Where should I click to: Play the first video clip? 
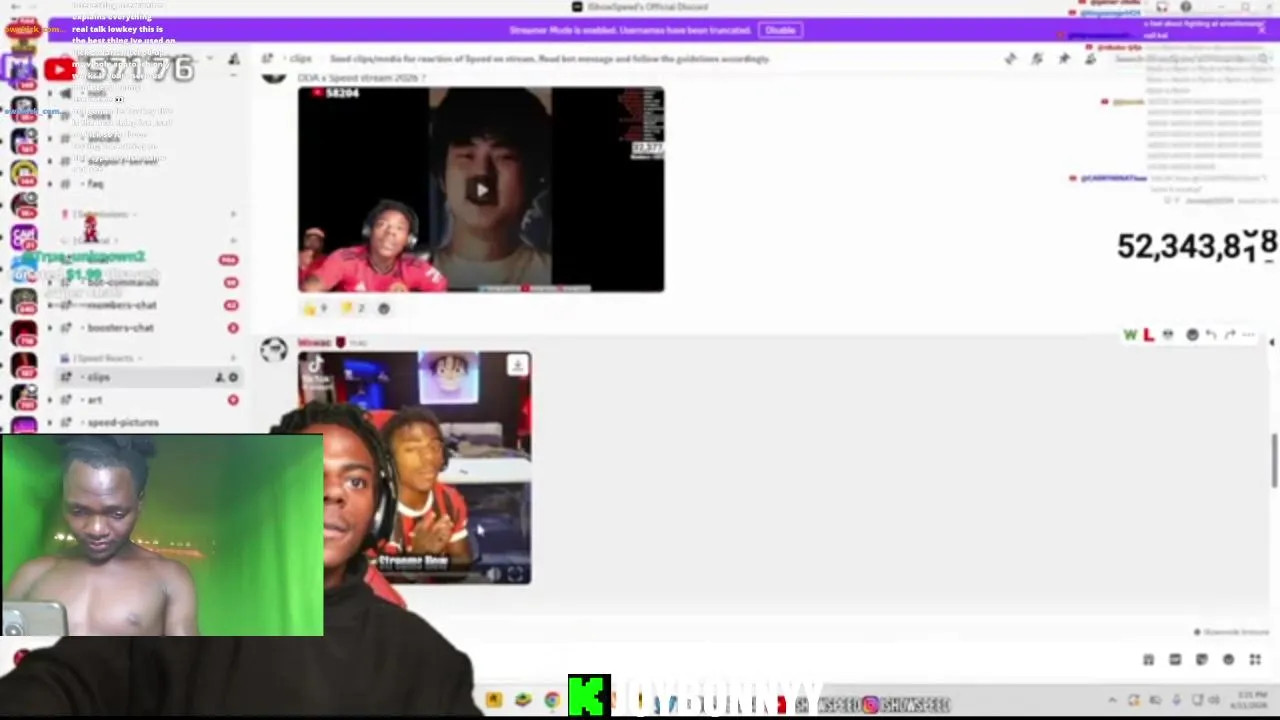pyautogui.click(x=481, y=190)
